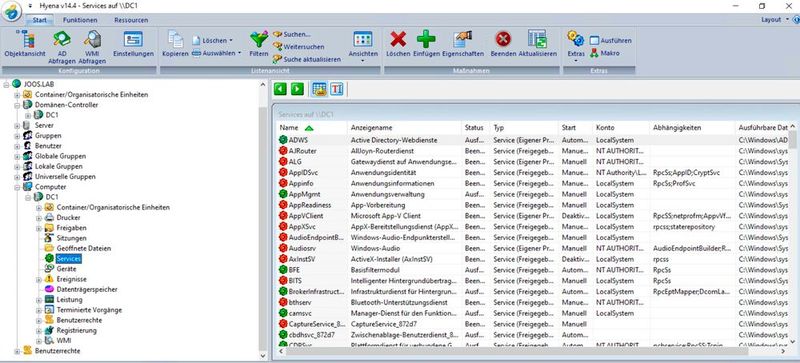This screenshot has width=800, height=363.
Task: Switch to the Ressourcen tab
Action: (x=131, y=20)
